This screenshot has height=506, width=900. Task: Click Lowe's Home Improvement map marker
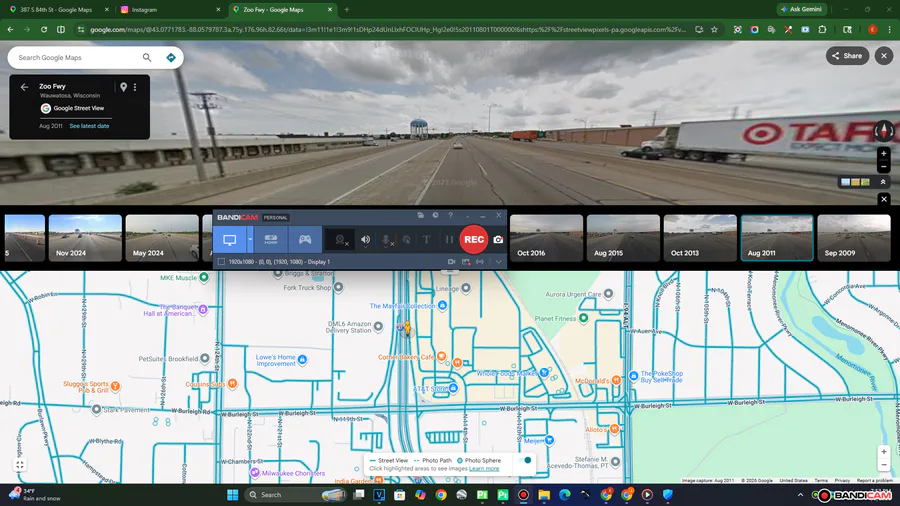302,360
